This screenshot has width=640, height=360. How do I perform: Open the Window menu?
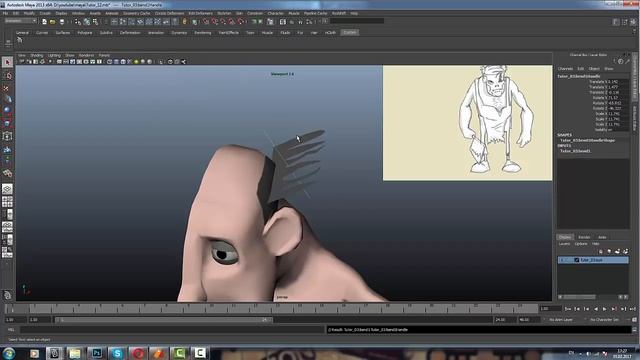coord(78,13)
